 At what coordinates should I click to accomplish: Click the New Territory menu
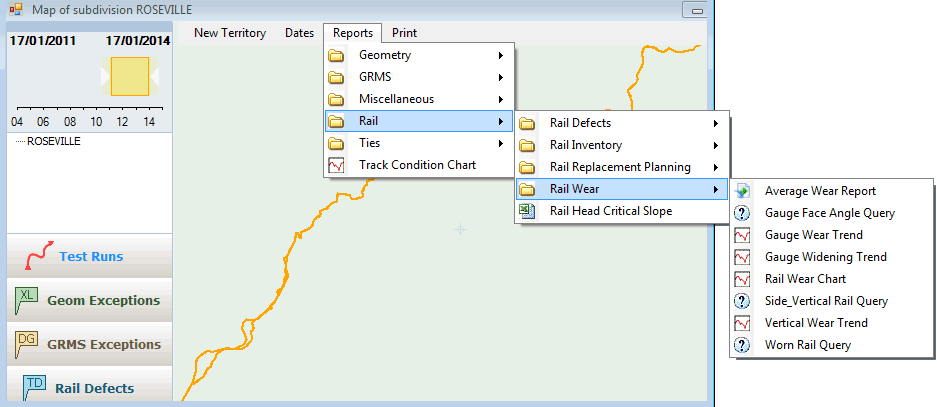pos(230,33)
